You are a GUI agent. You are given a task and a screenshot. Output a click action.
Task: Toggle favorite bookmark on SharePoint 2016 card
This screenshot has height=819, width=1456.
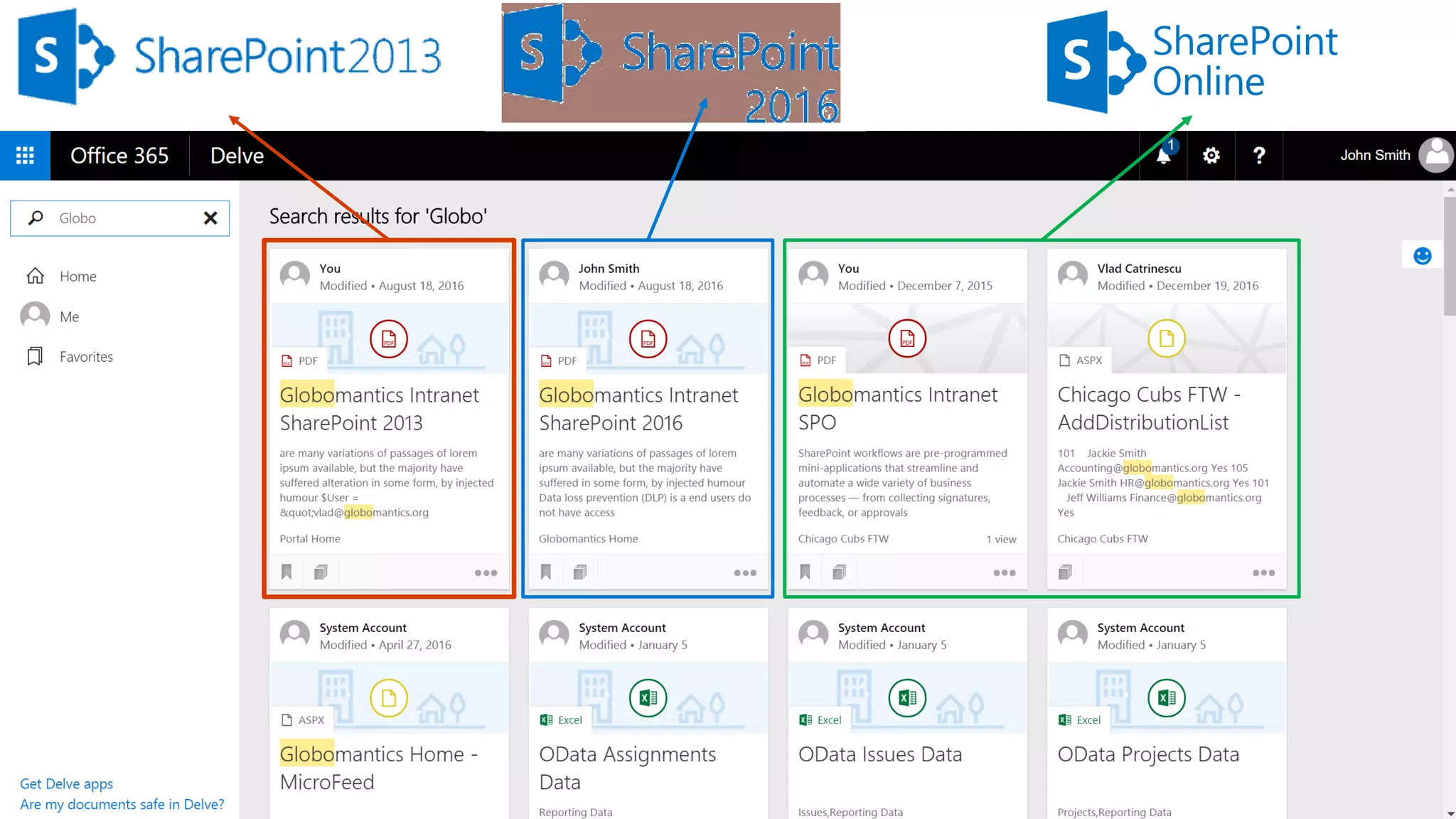(x=546, y=572)
